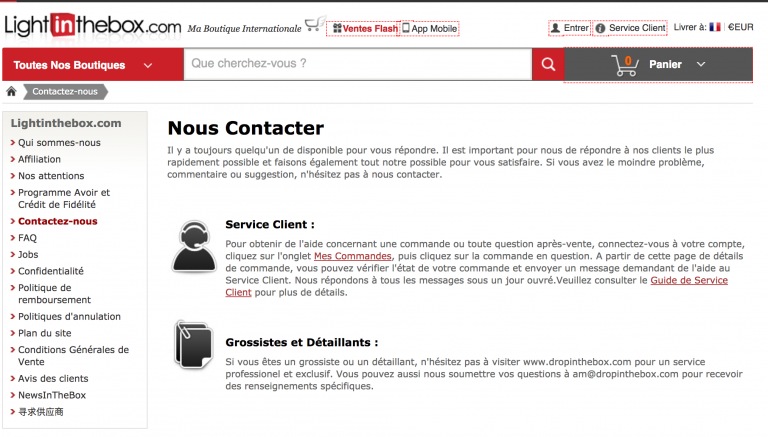
Task: Open the EUR currency selector
Action: point(741,27)
